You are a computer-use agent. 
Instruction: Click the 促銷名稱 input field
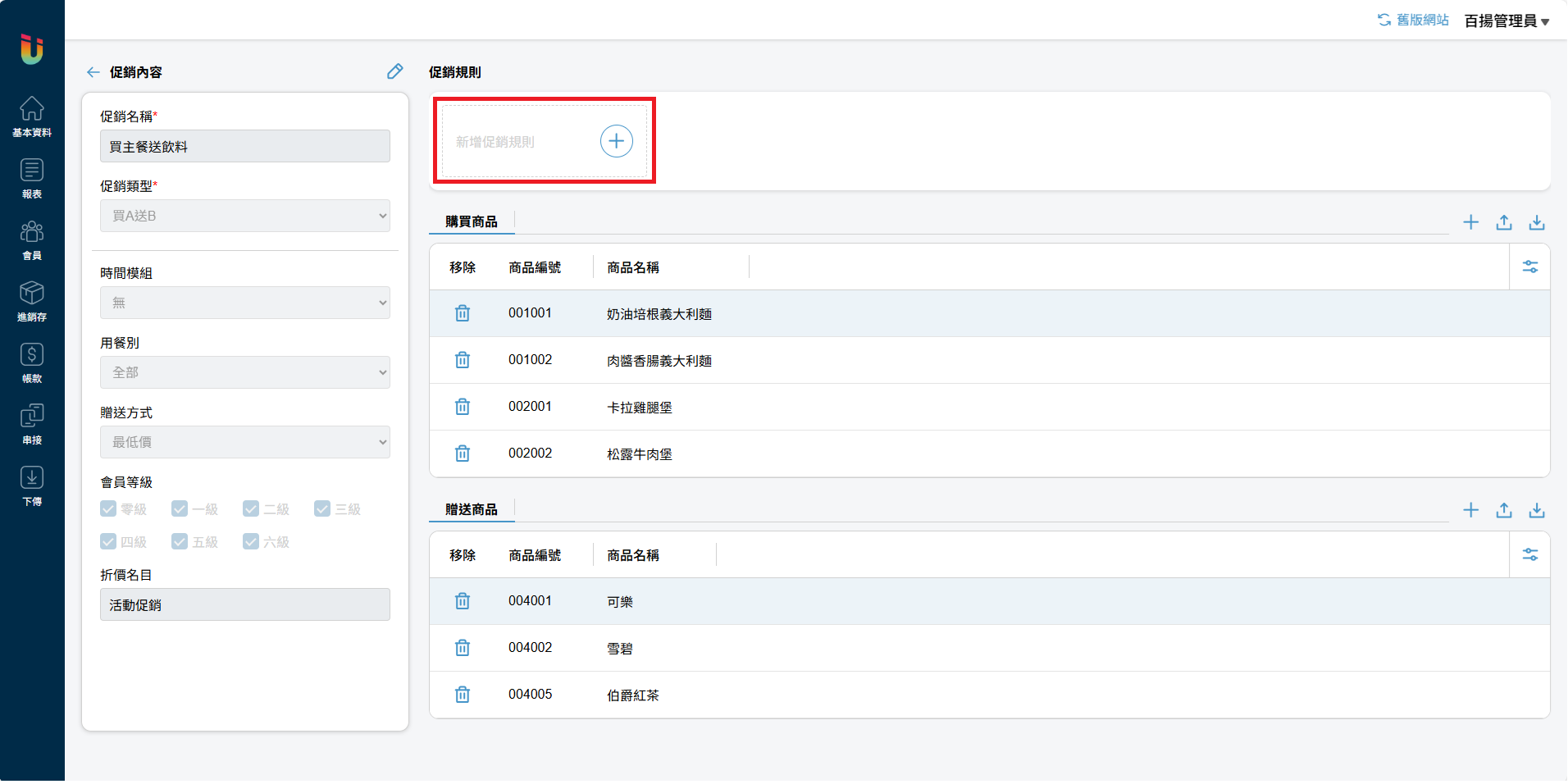point(244,147)
